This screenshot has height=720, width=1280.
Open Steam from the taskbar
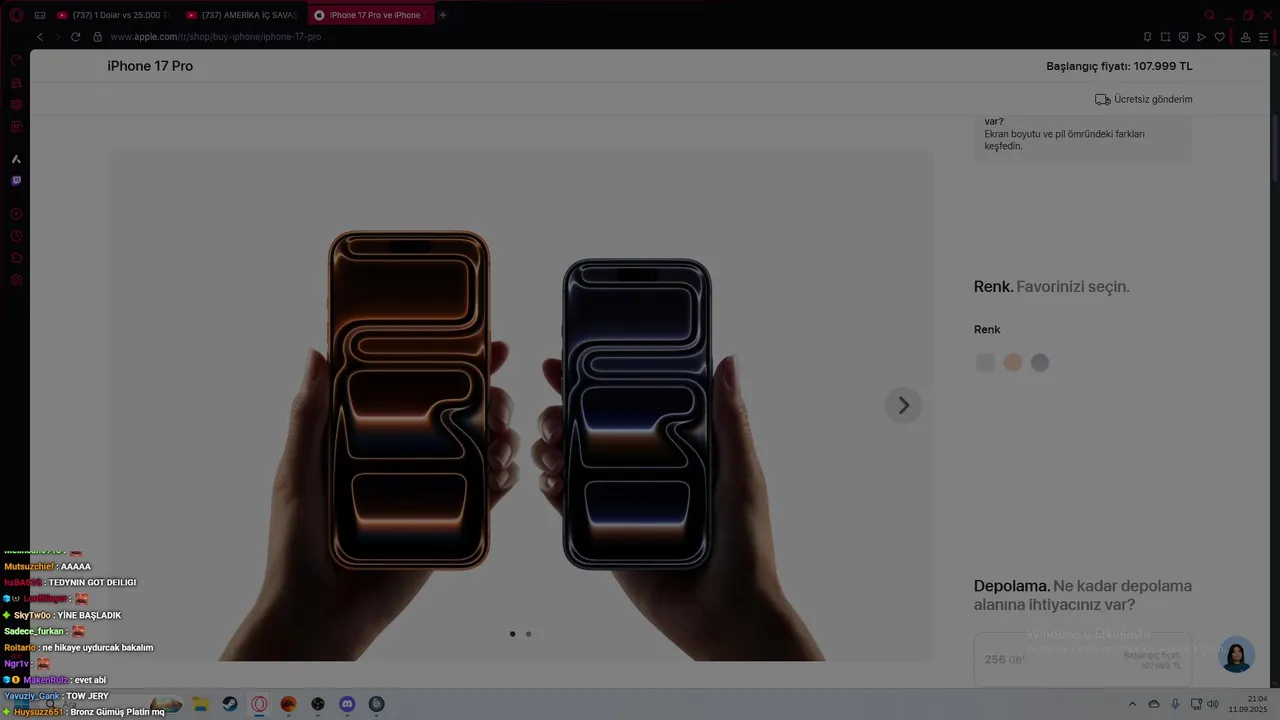230,704
